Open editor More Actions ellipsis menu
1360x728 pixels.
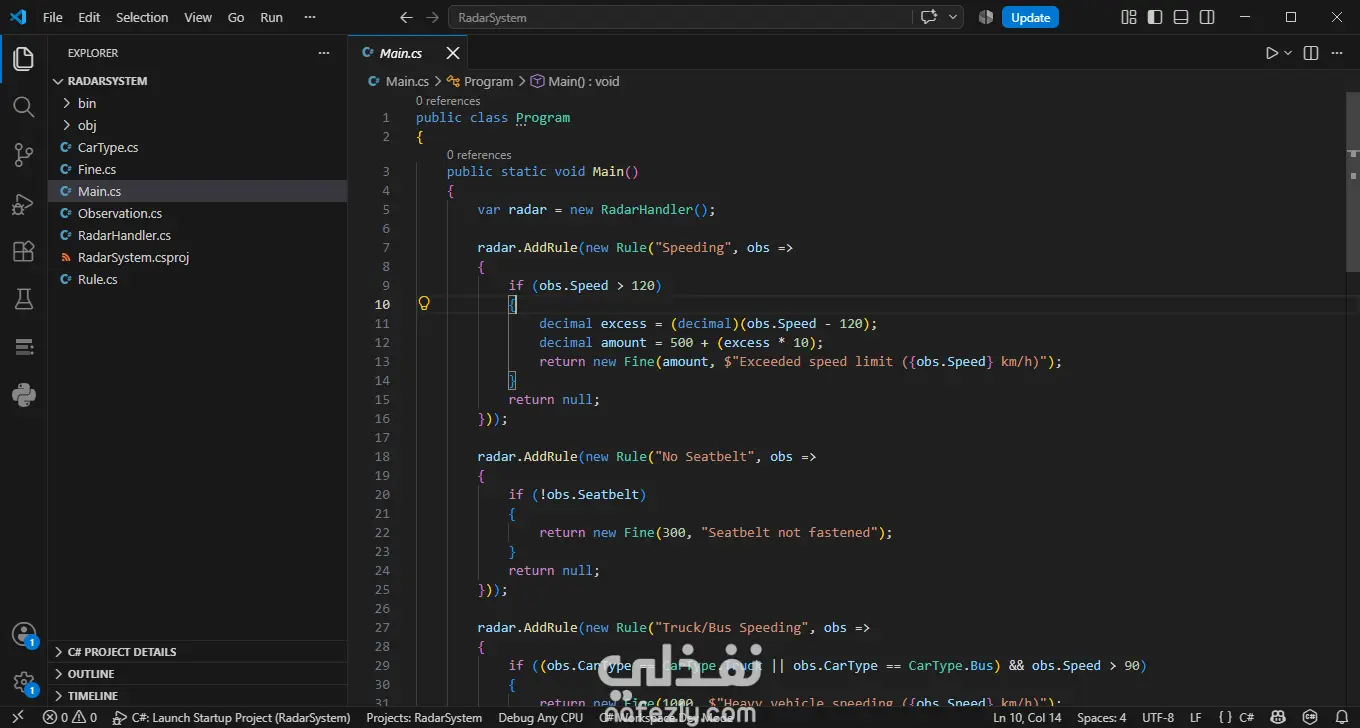[1338, 53]
